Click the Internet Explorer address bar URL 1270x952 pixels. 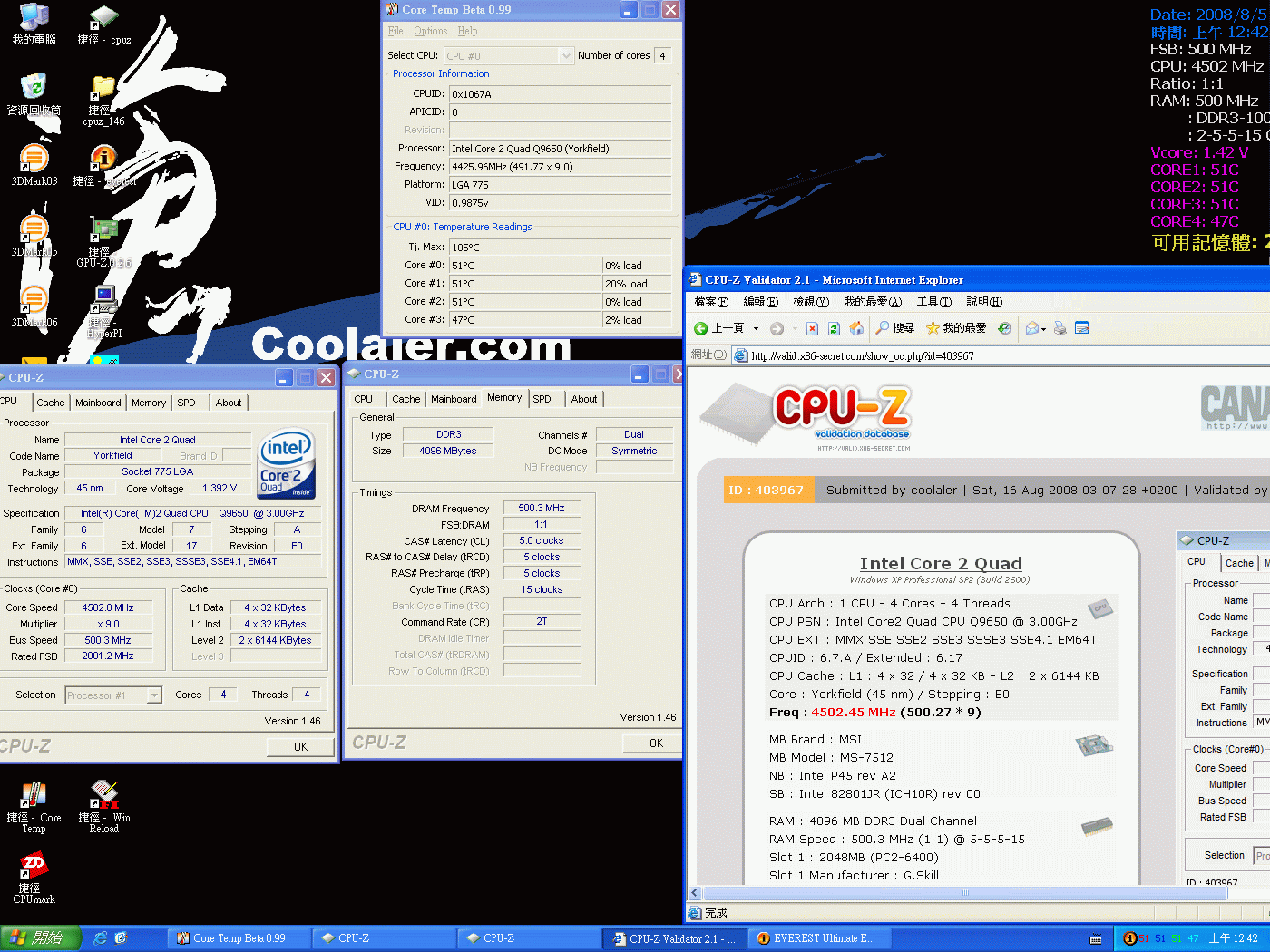863,356
